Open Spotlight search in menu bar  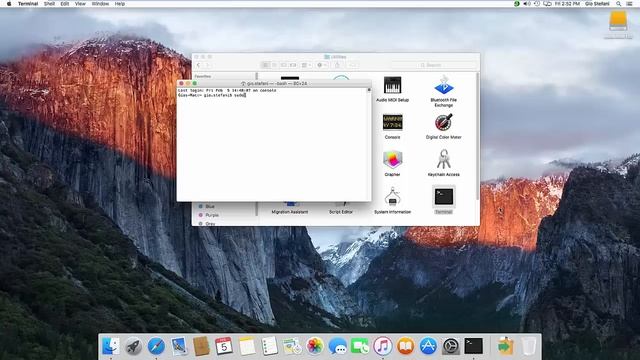pyautogui.click(x=619, y=4)
